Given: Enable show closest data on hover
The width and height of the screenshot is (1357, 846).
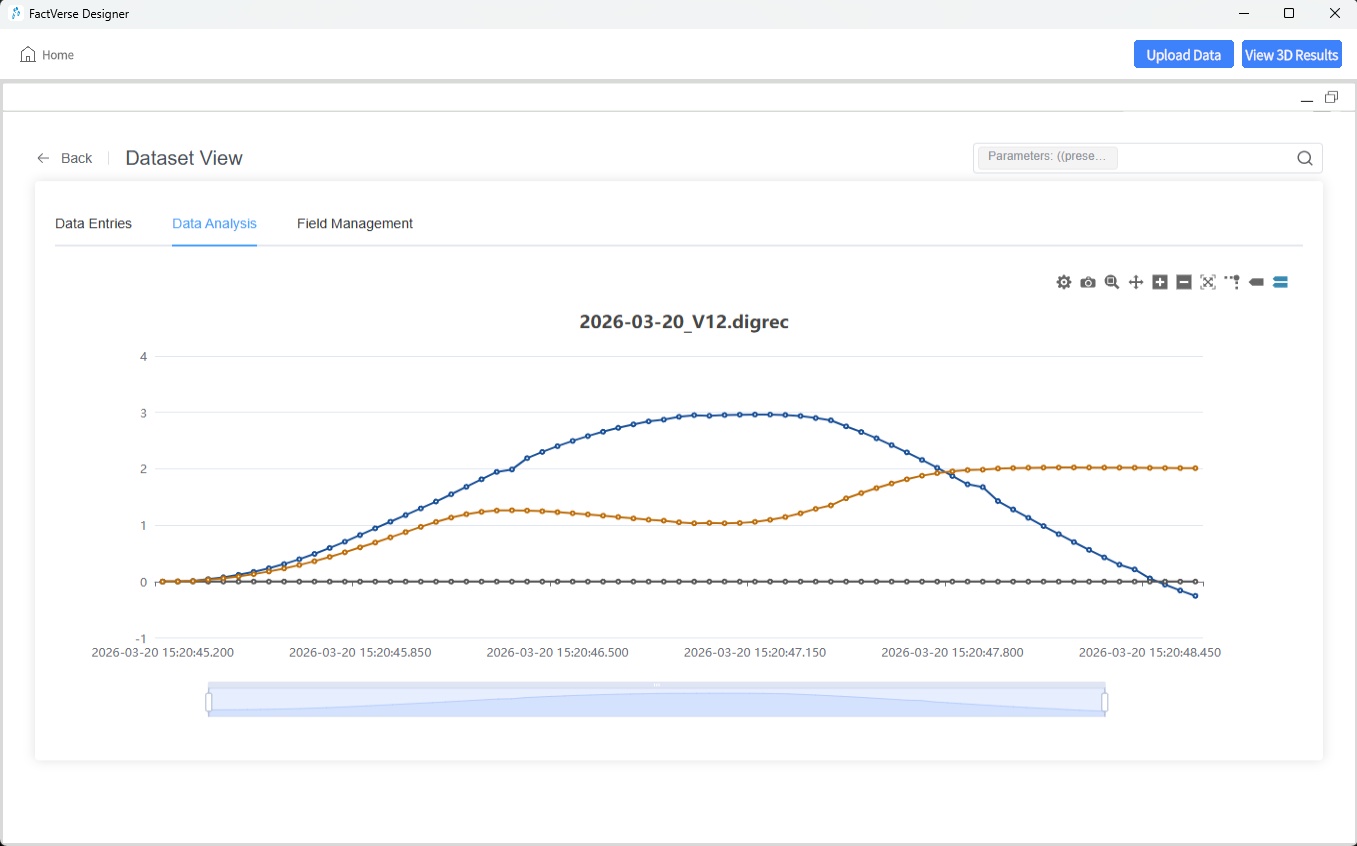Looking at the screenshot, I should coord(1256,282).
